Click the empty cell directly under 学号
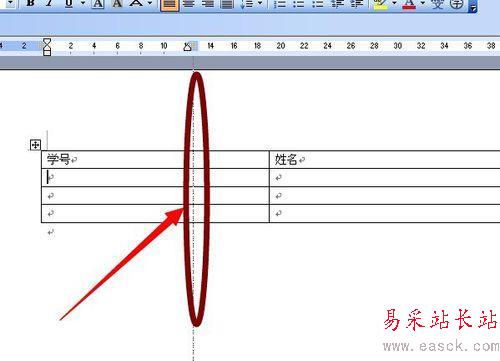Image resolution: width=500 pixels, height=361 pixels. [155, 177]
